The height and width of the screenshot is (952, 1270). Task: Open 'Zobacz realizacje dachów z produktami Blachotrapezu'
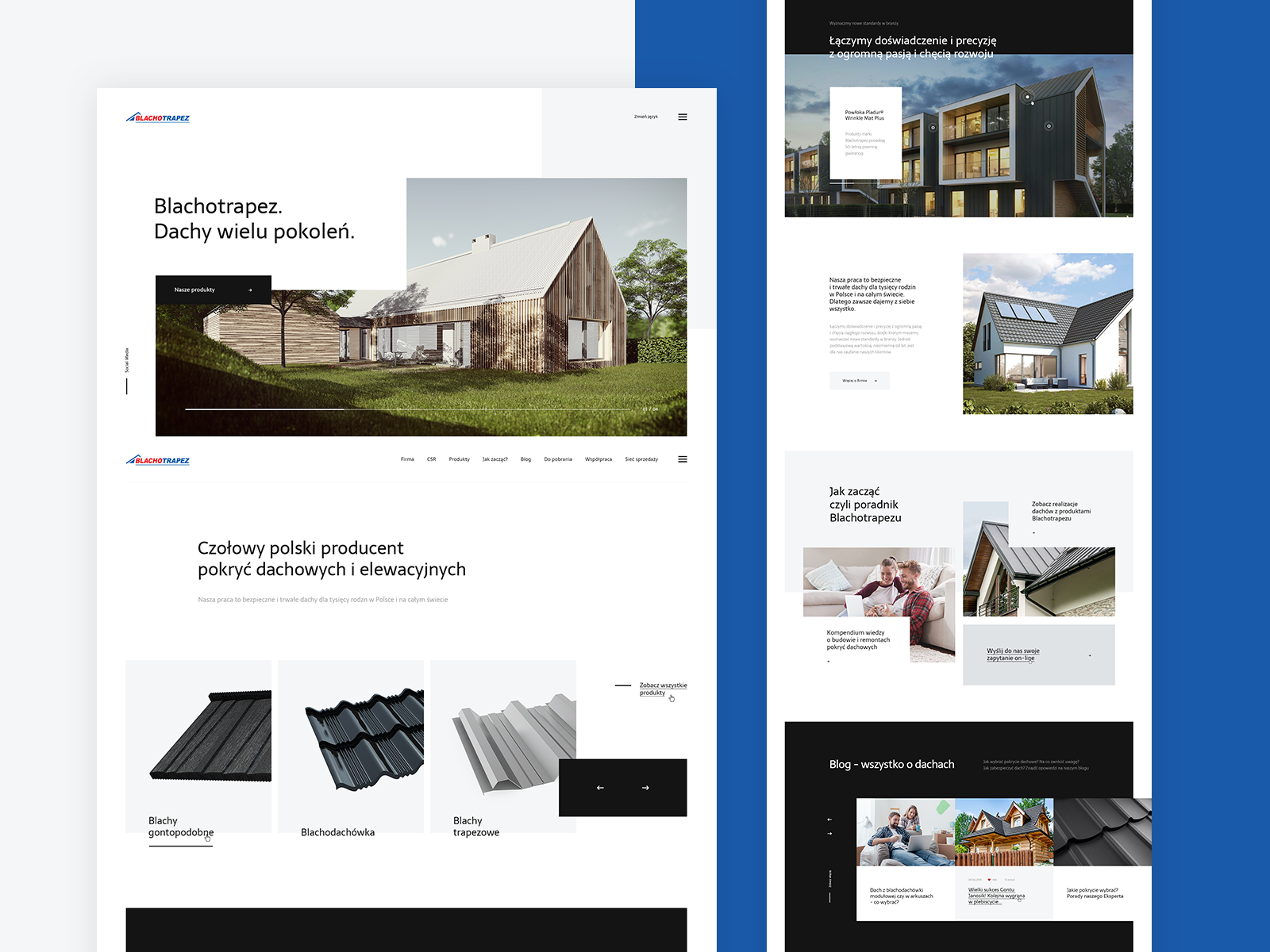(x=1061, y=511)
